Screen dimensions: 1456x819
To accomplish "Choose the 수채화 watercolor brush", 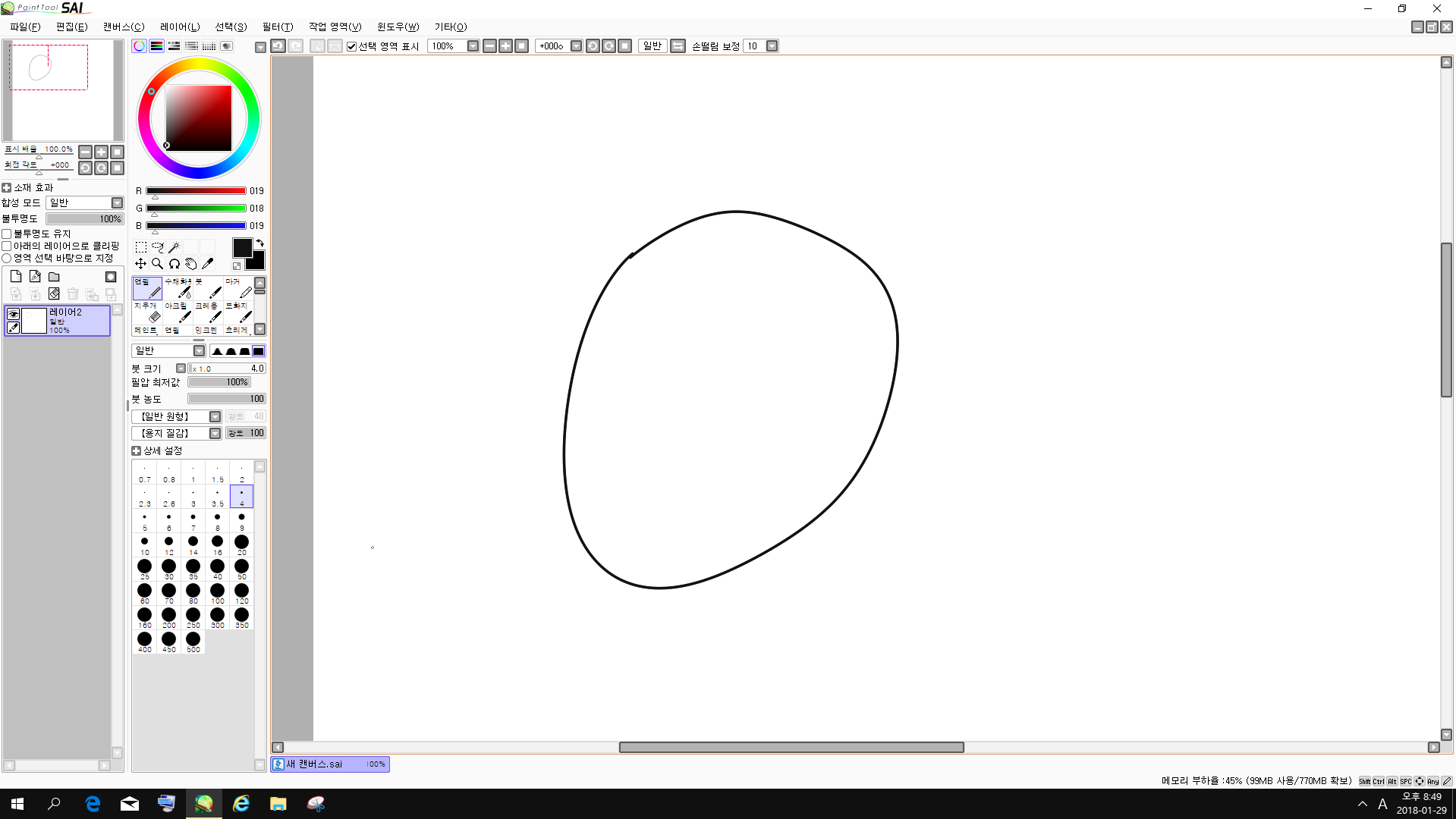I will coord(178,288).
